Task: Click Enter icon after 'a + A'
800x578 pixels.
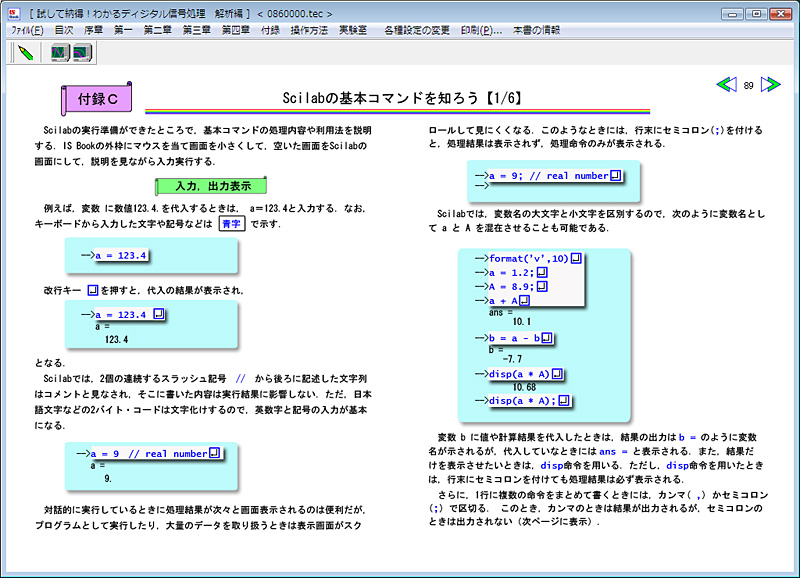Action: (x=524, y=300)
